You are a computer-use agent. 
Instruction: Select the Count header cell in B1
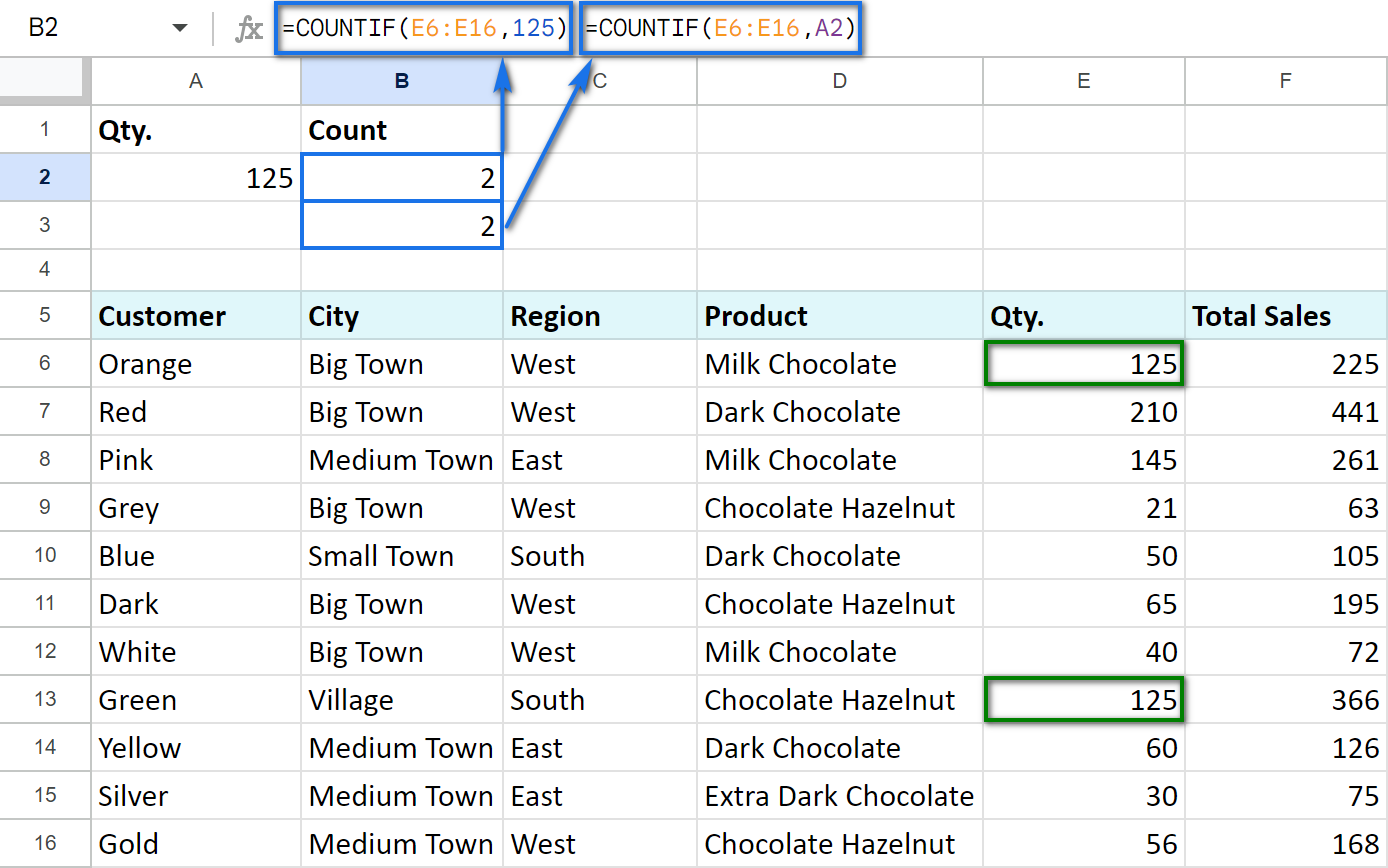[x=401, y=129]
